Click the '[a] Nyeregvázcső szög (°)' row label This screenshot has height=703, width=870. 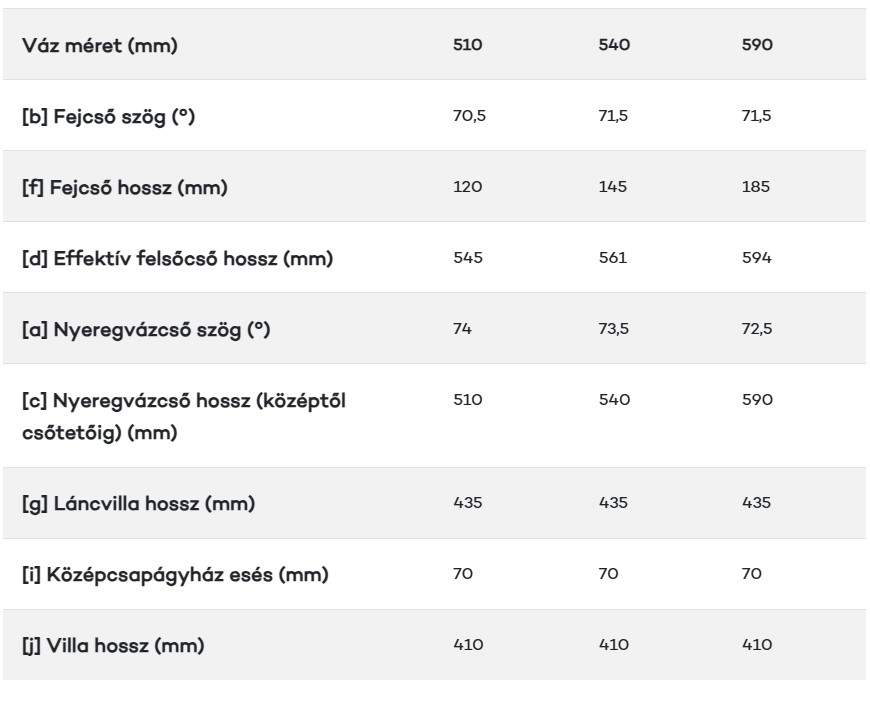pos(146,329)
